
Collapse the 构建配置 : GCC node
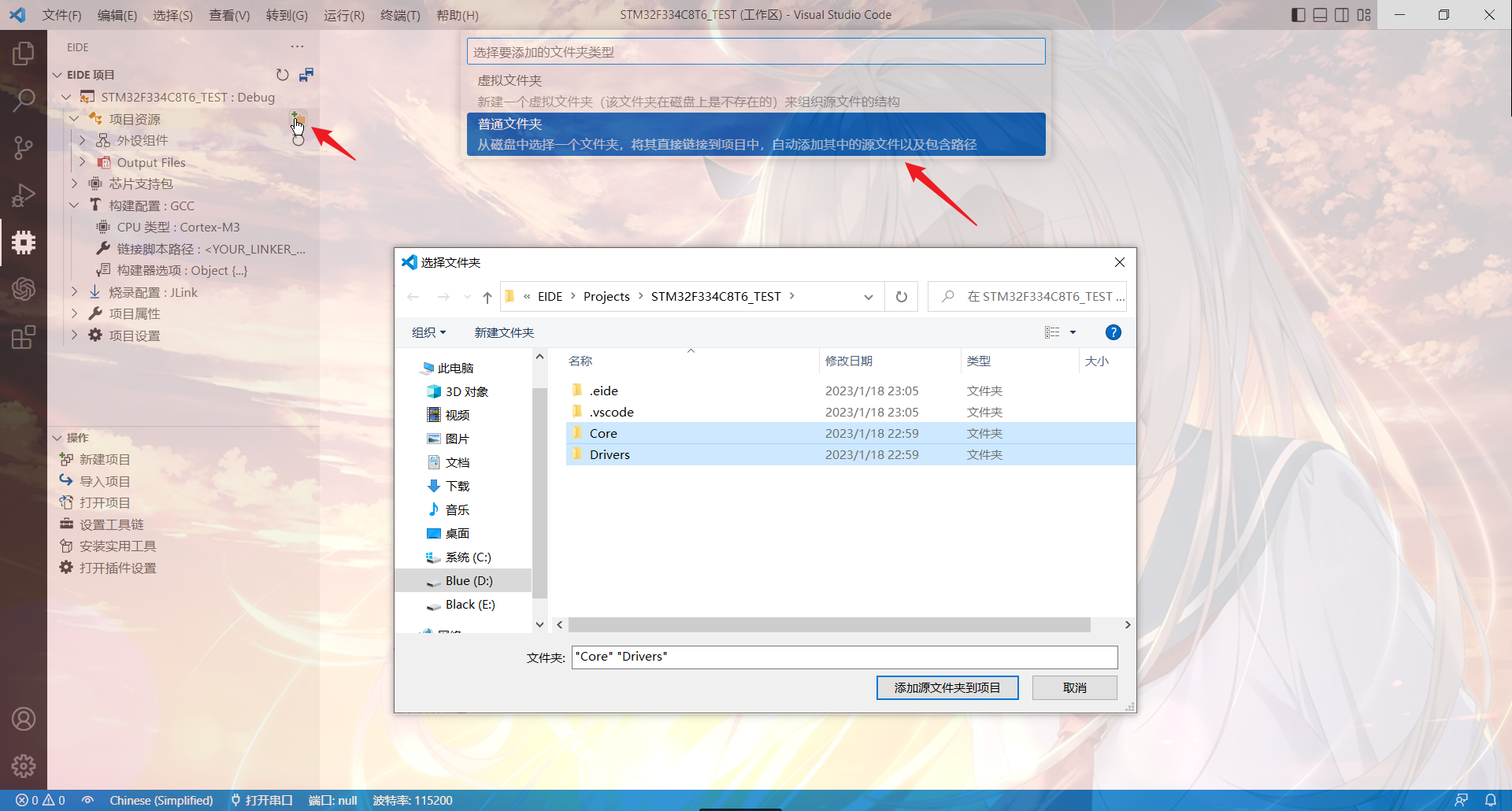(x=74, y=206)
